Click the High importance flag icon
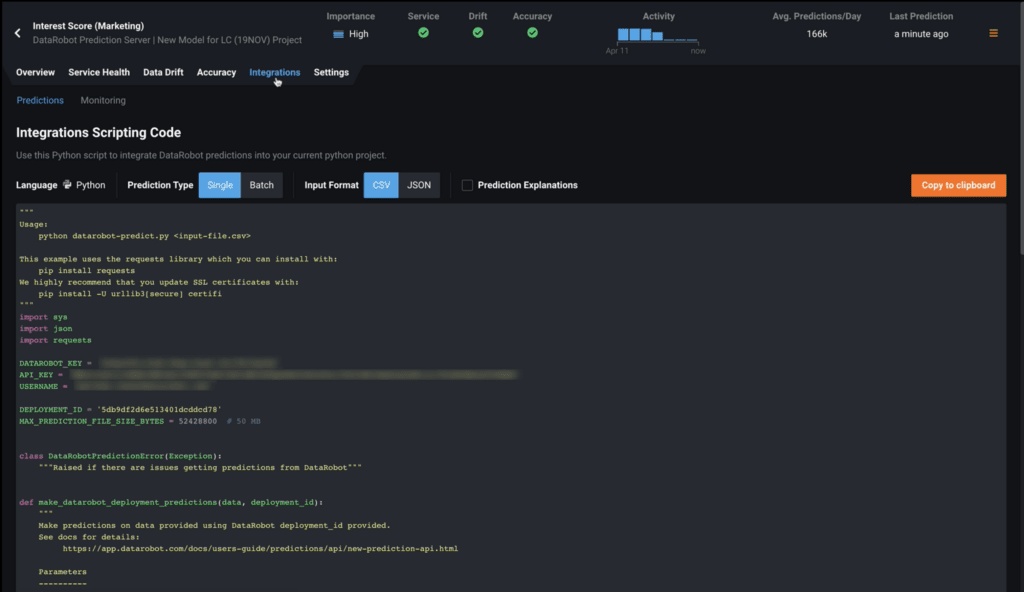Viewport: 1024px width, 592px height. click(338, 34)
